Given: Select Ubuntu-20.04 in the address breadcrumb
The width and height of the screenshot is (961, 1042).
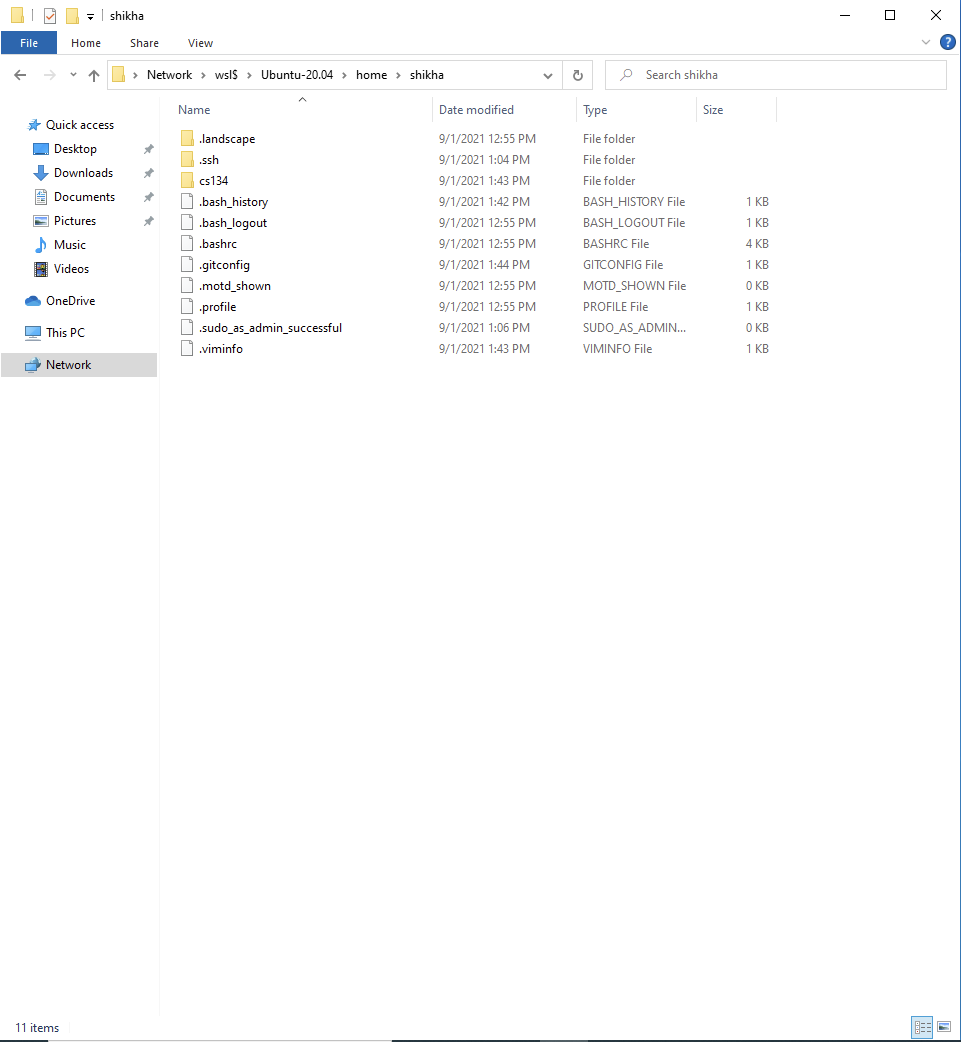Looking at the screenshot, I should (297, 75).
